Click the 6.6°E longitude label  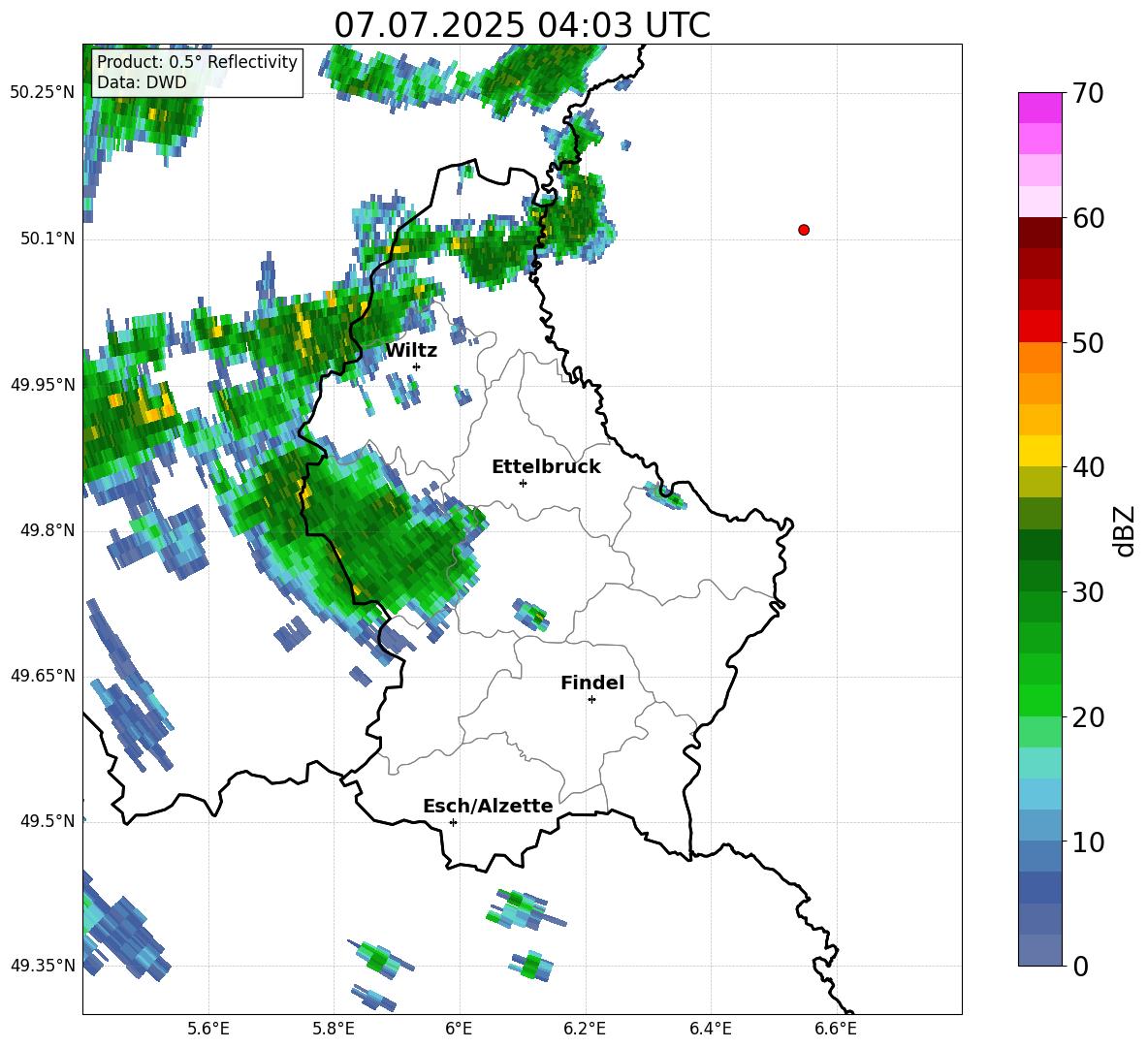(x=836, y=1029)
